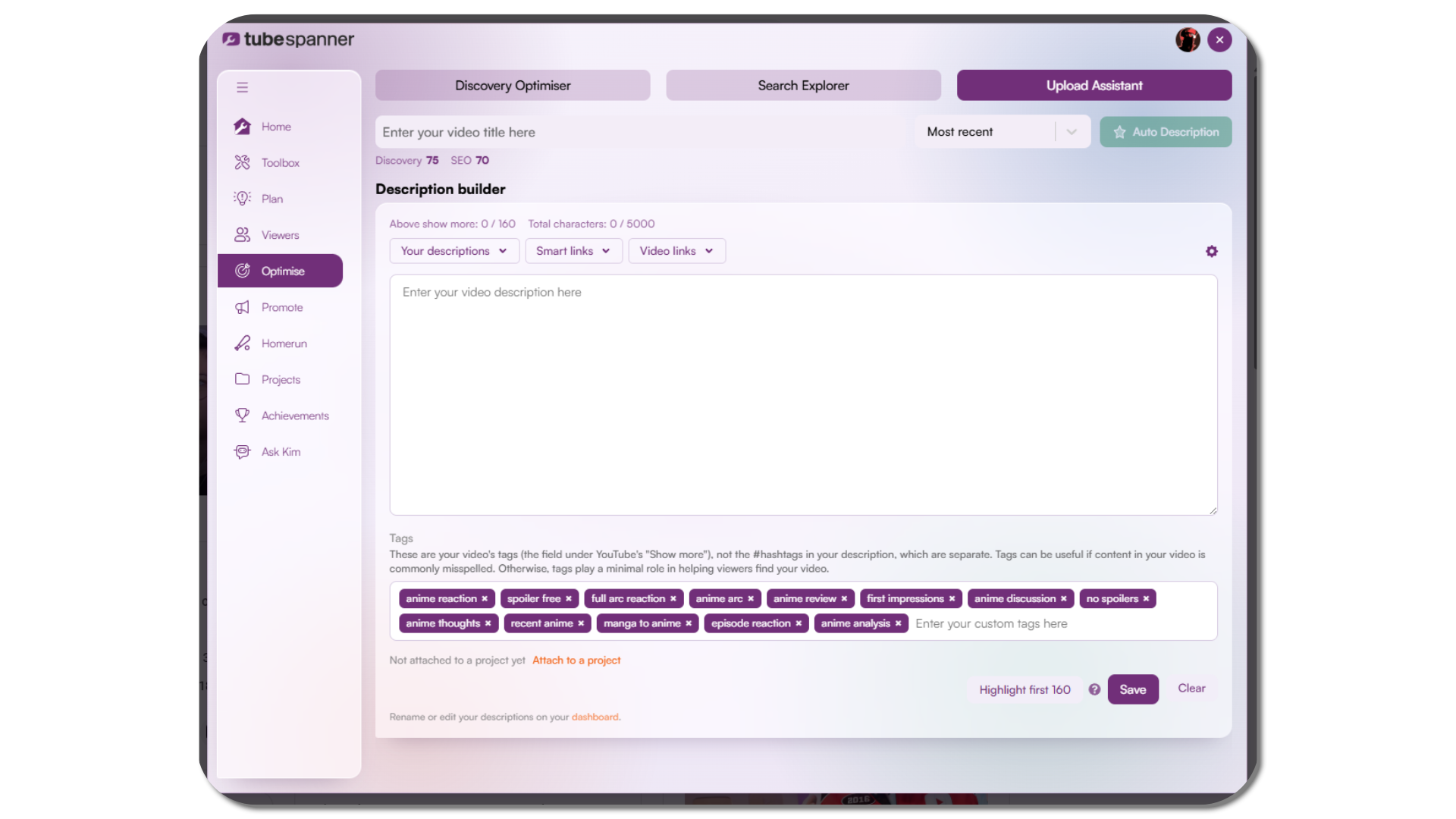Remove the 'no spoilers' tag

[1146, 599]
